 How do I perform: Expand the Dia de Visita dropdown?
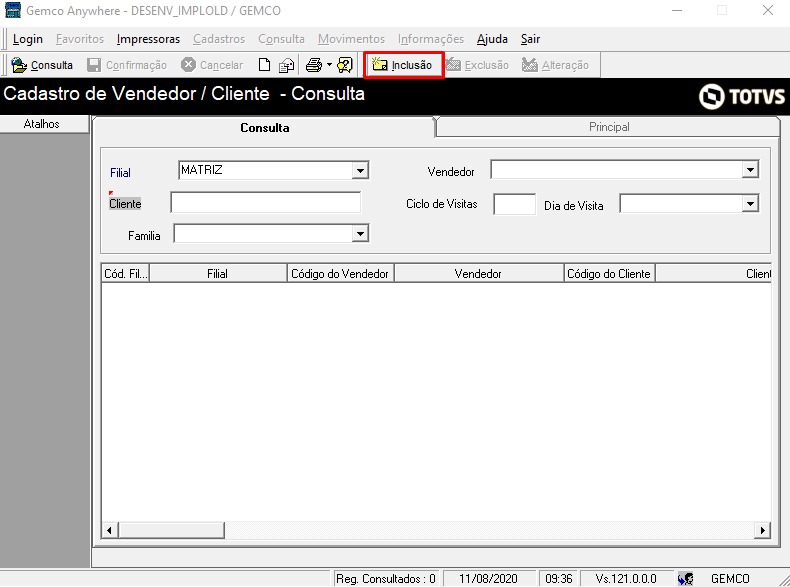point(750,204)
